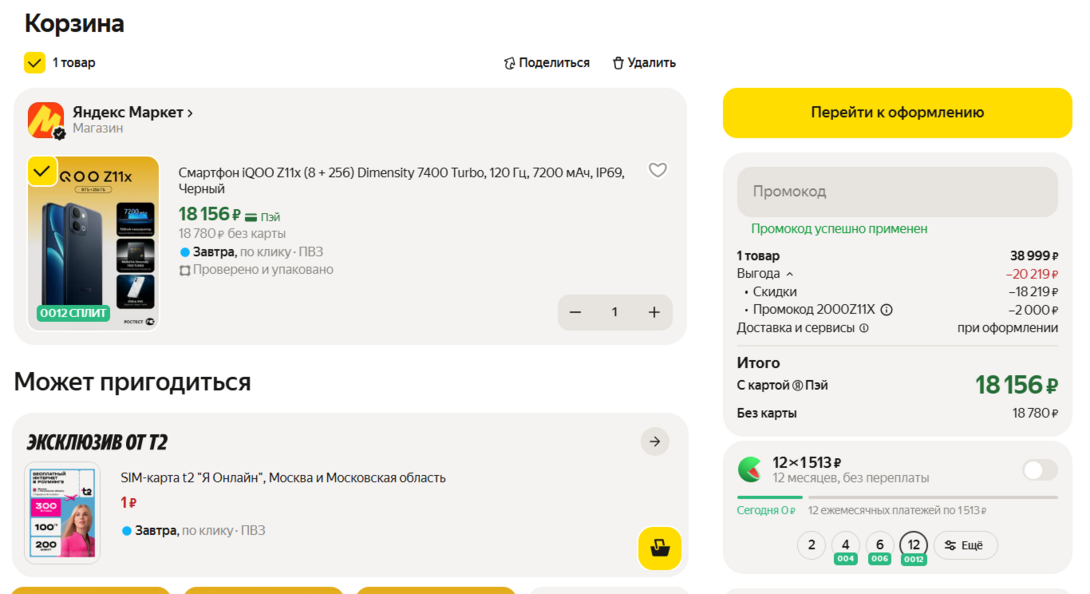Screen dimensions: 1090x594
Task: Open SIM-карта t2 product thumbnail
Action: coord(63,513)
